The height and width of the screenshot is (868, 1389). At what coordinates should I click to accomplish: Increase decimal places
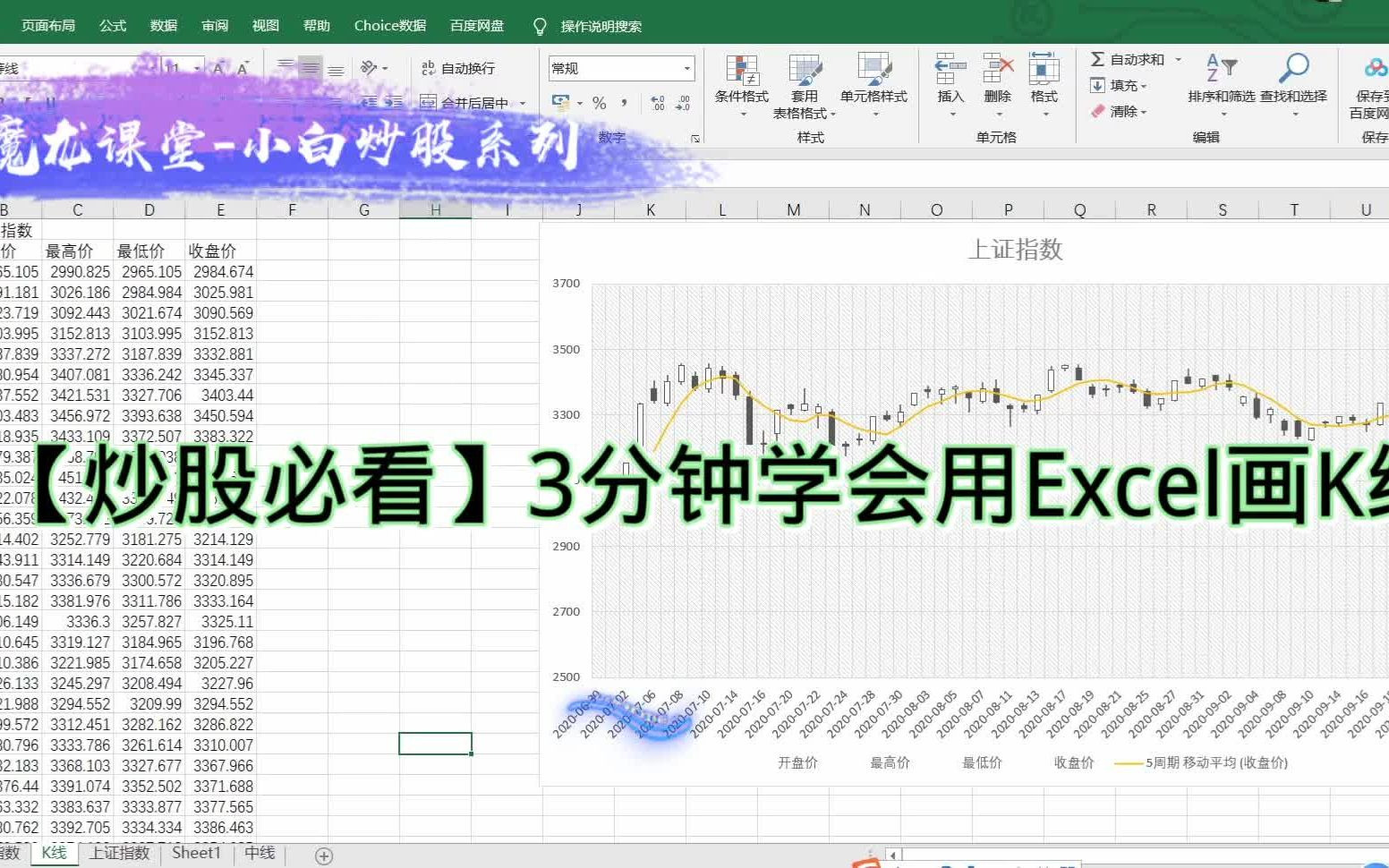(x=657, y=103)
